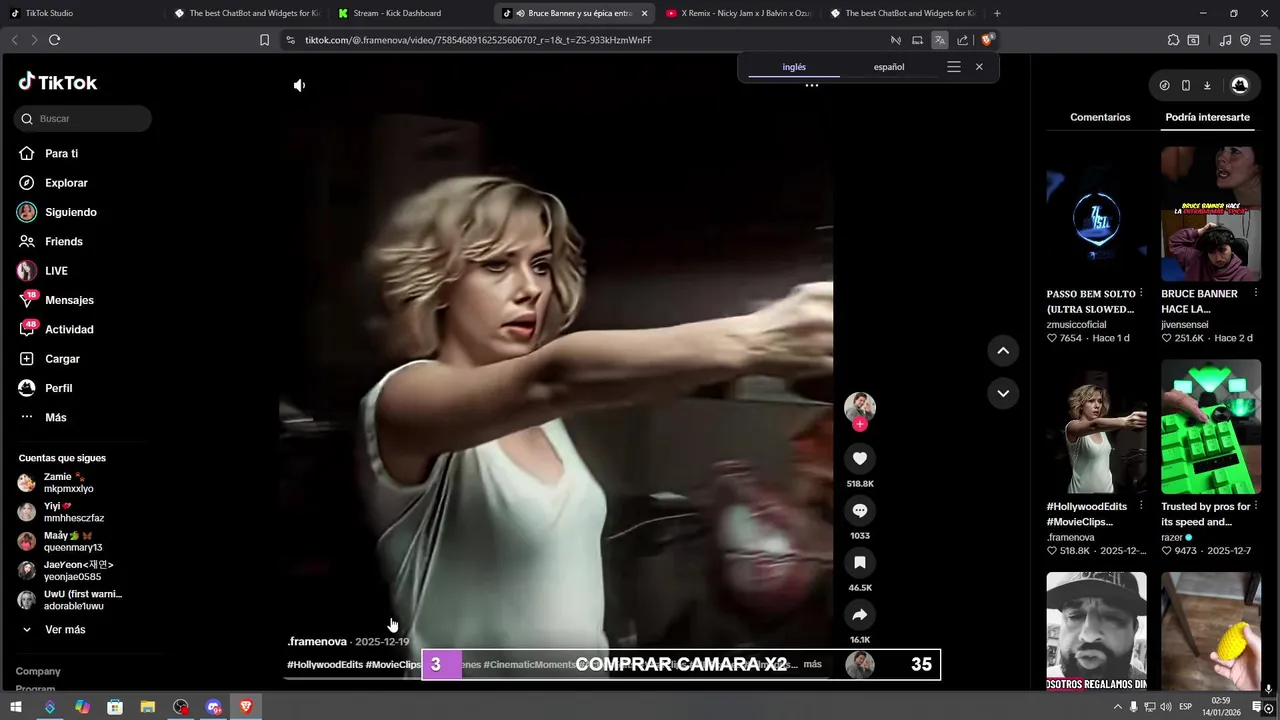Open the Brave Shields lion icon
Viewport: 1280px width, 720px height.
click(x=987, y=40)
